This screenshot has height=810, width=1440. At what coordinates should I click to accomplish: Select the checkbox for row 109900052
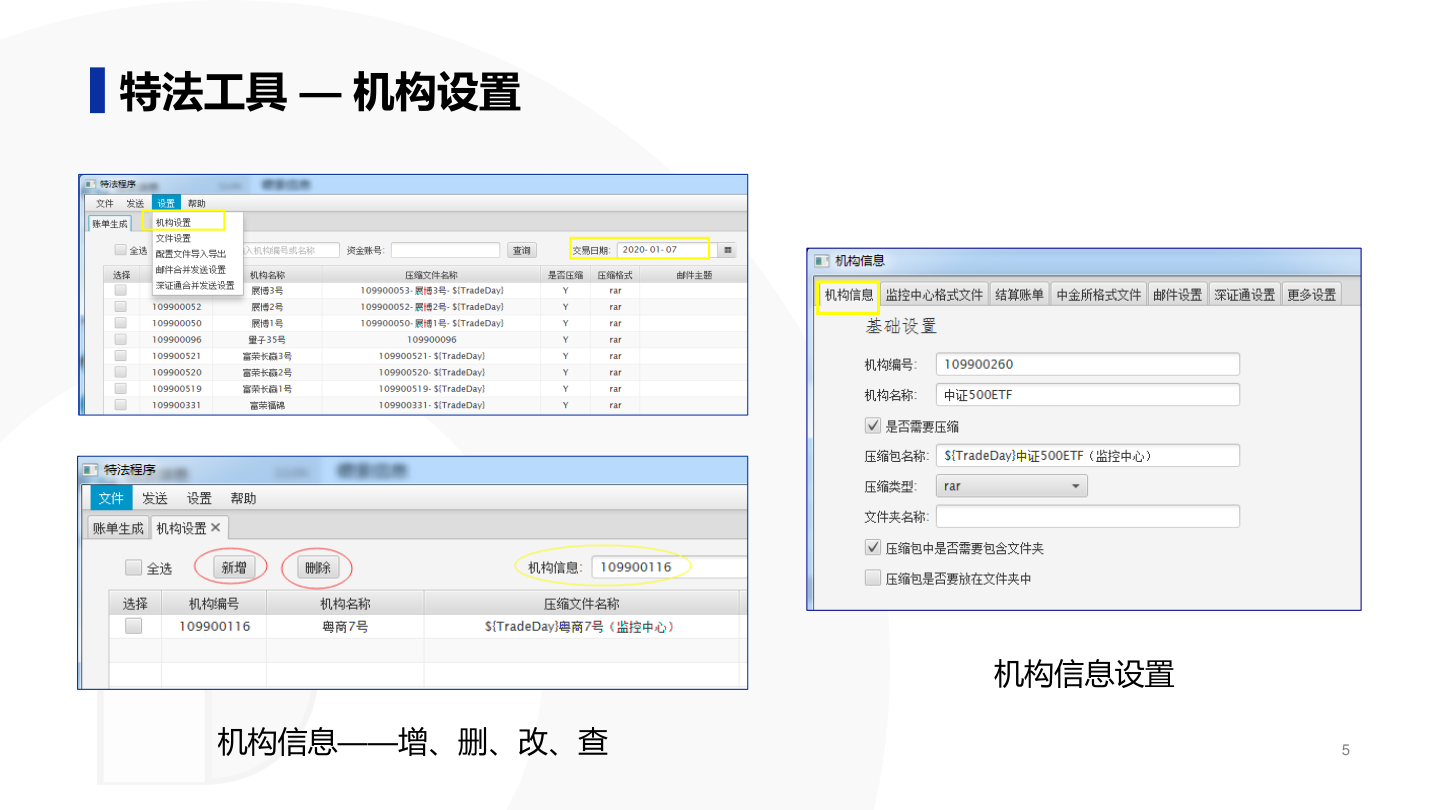point(120,307)
